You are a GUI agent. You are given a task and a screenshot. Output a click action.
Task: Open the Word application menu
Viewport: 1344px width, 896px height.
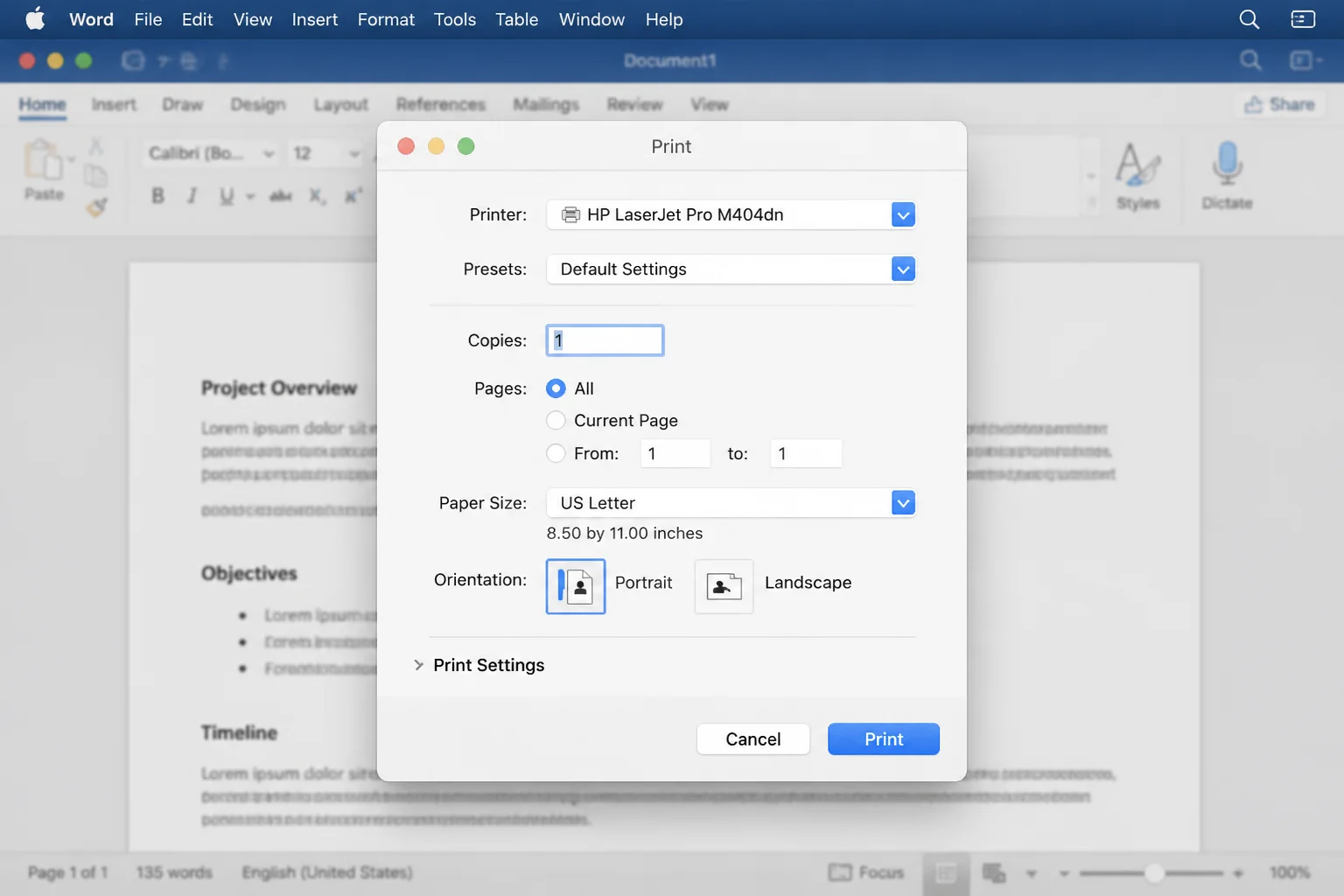point(91,19)
